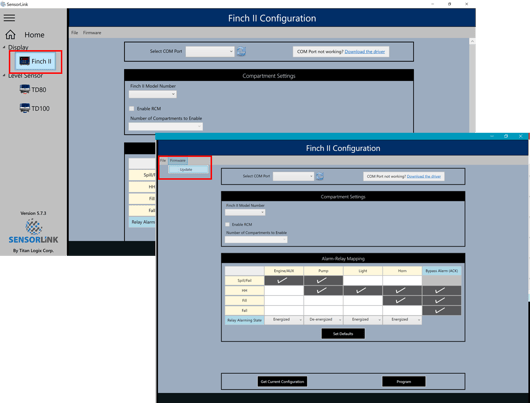This screenshot has width=530, height=403.
Task: Refresh COM ports in the back window
Action: (241, 51)
